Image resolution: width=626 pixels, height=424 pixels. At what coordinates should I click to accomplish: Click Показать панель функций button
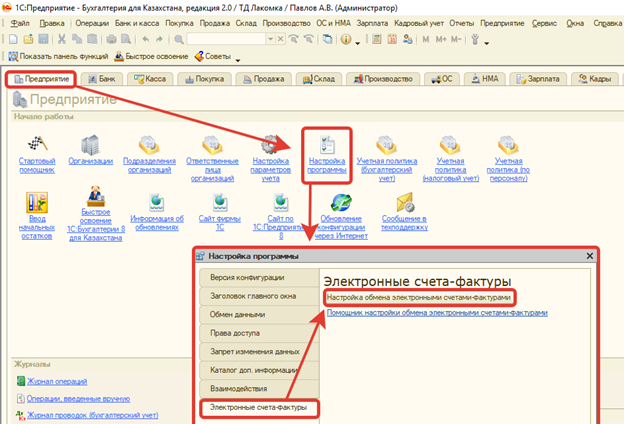58,56
